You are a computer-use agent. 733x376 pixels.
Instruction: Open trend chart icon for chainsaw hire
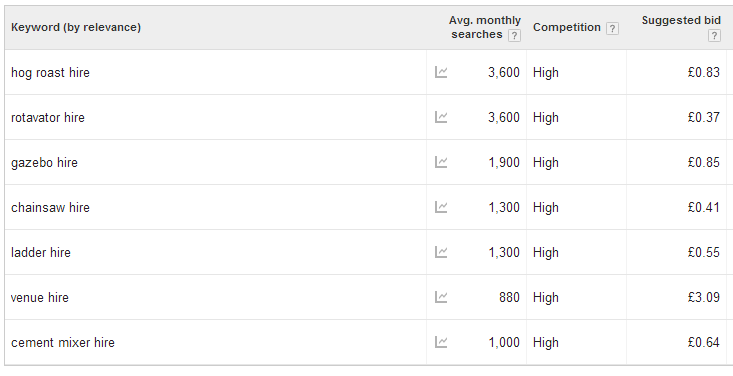[x=441, y=207]
